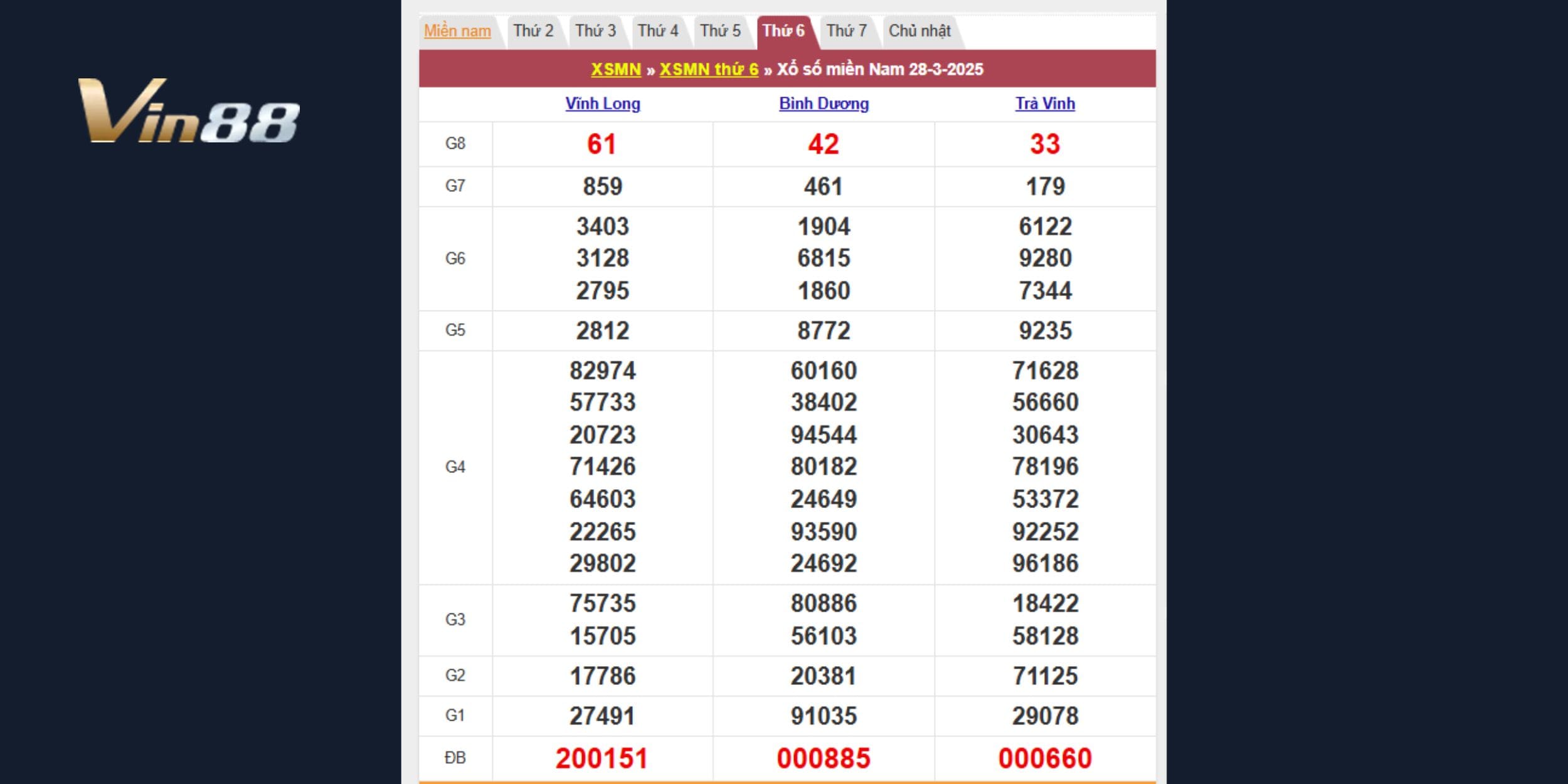Open the XSMN breadcrumb link
This screenshot has width=1568, height=784.
point(616,69)
